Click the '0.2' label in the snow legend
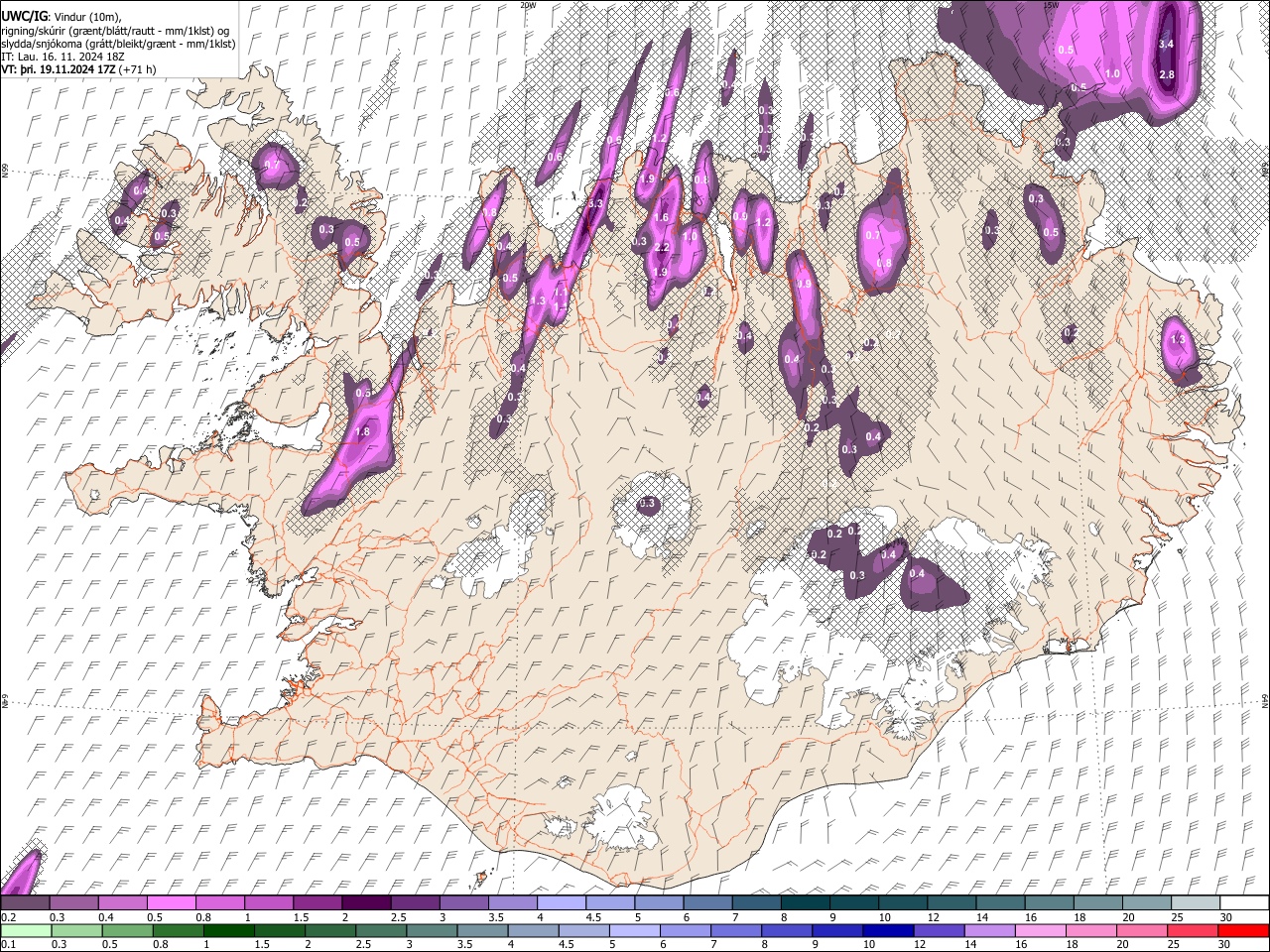Image resolution: width=1270 pixels, height=952 pixels. click(x=10, y=917)
